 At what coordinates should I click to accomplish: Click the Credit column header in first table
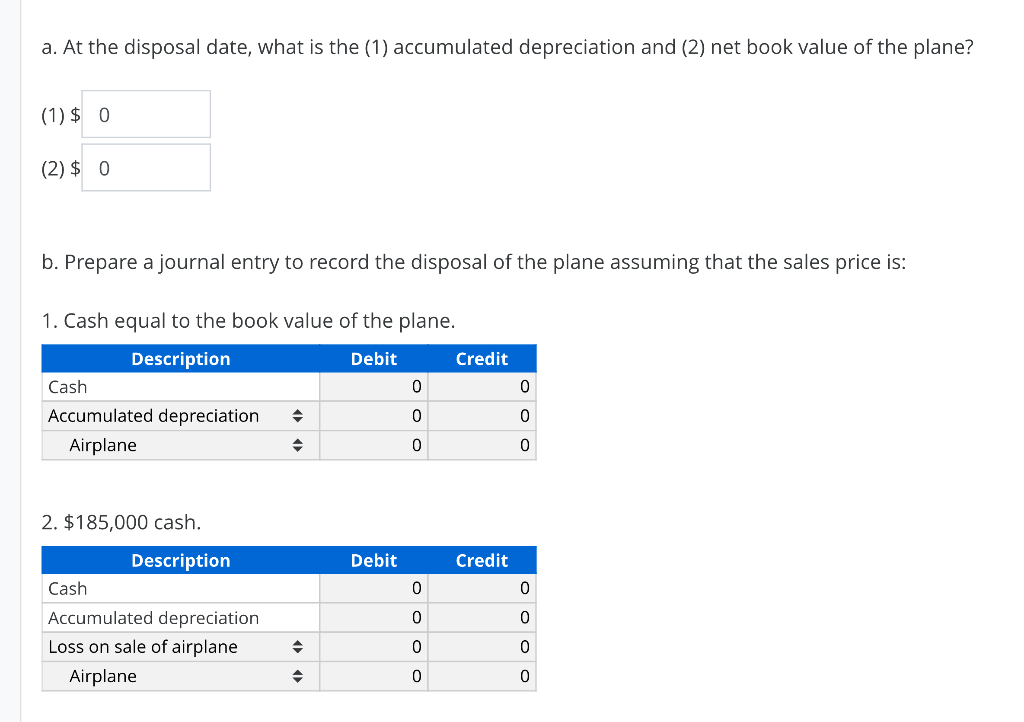(x=482, y=358)
